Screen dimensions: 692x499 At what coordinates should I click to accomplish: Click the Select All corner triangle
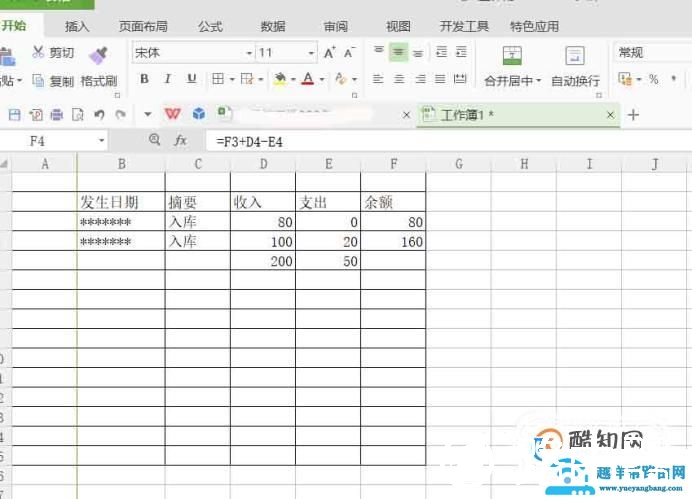[4, 164]
